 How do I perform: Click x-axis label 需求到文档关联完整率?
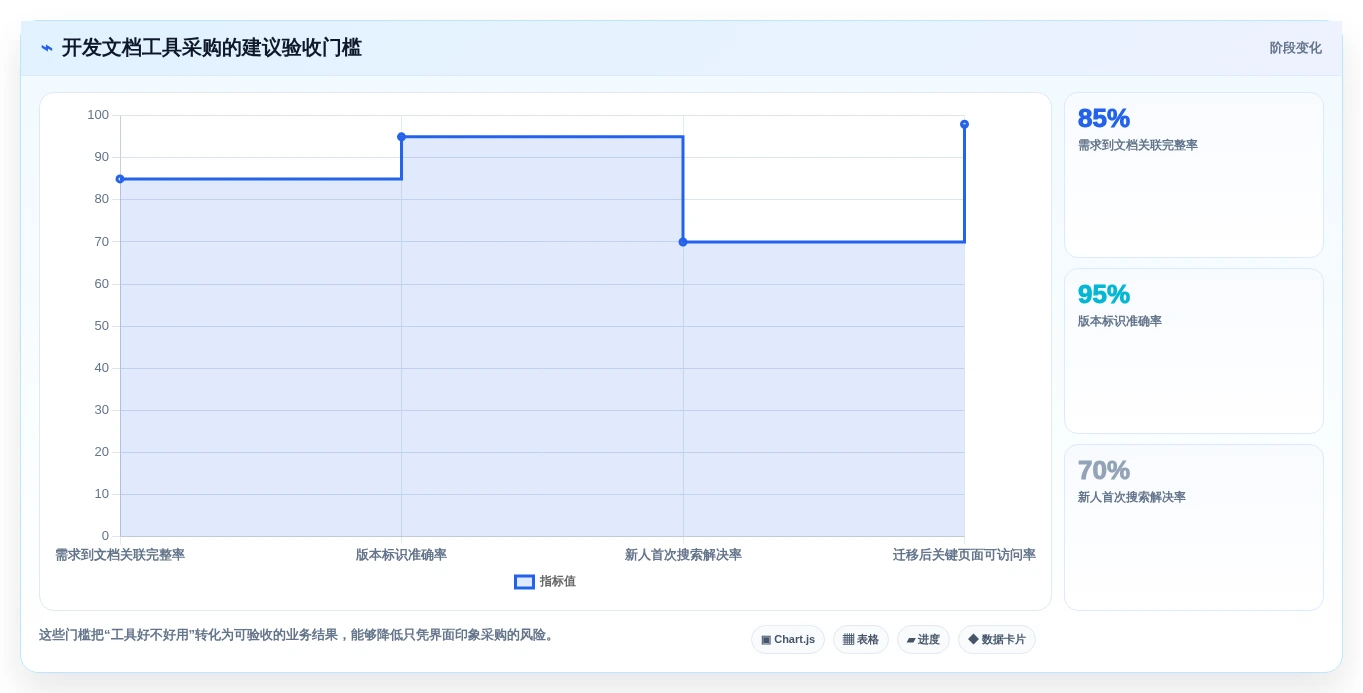point(120,555)
